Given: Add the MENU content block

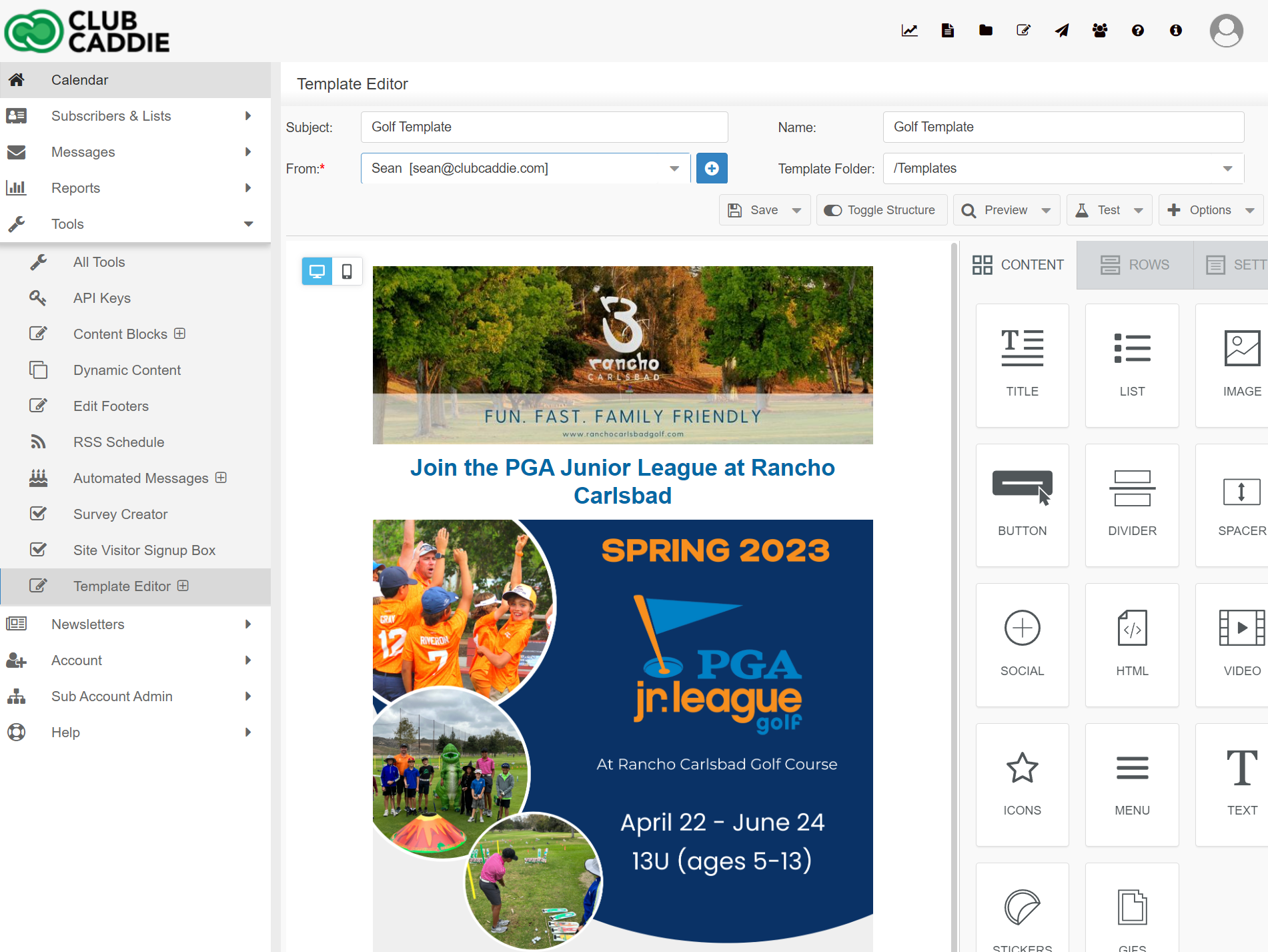Looking at the screenshot, I should point(1132,785).
